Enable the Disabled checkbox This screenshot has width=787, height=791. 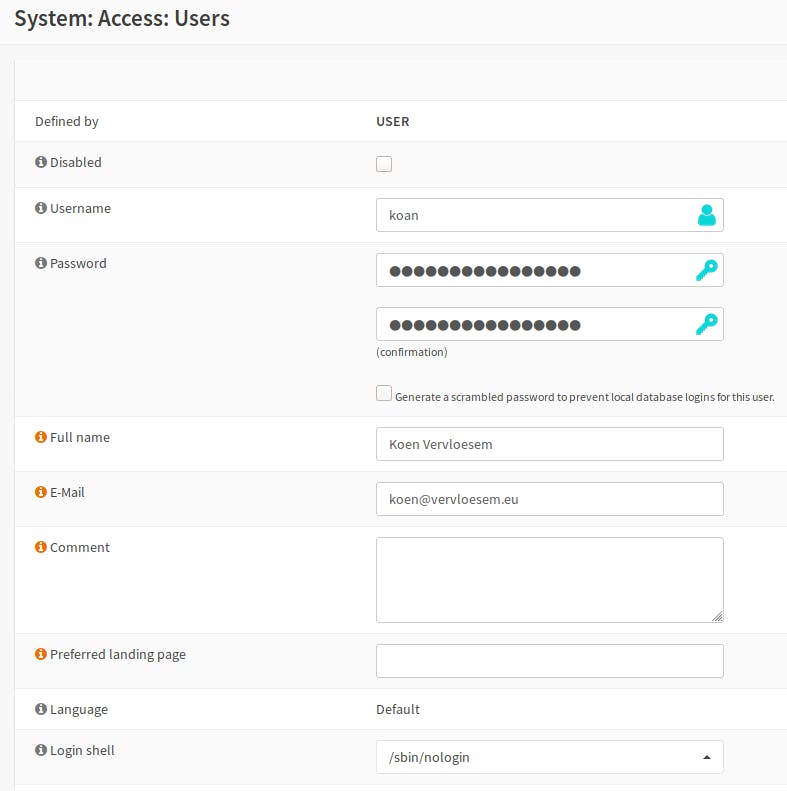pyautogui.click(x=384, y=164)
